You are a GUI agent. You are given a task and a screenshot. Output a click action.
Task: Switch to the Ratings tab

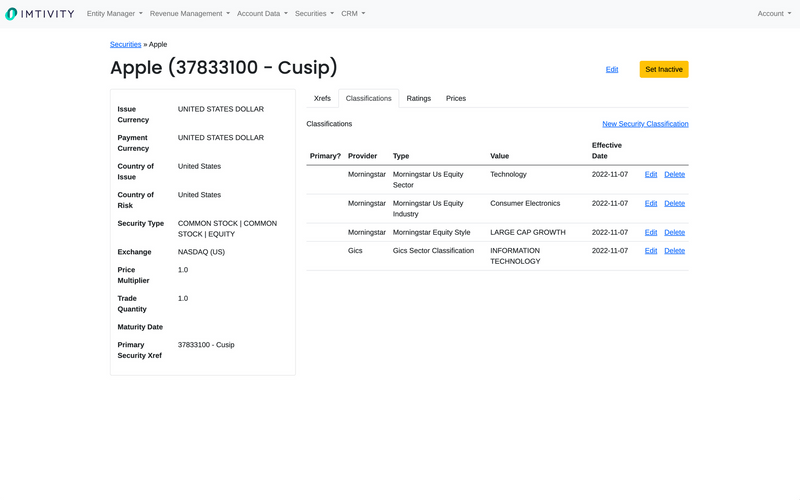click(419, 98)
